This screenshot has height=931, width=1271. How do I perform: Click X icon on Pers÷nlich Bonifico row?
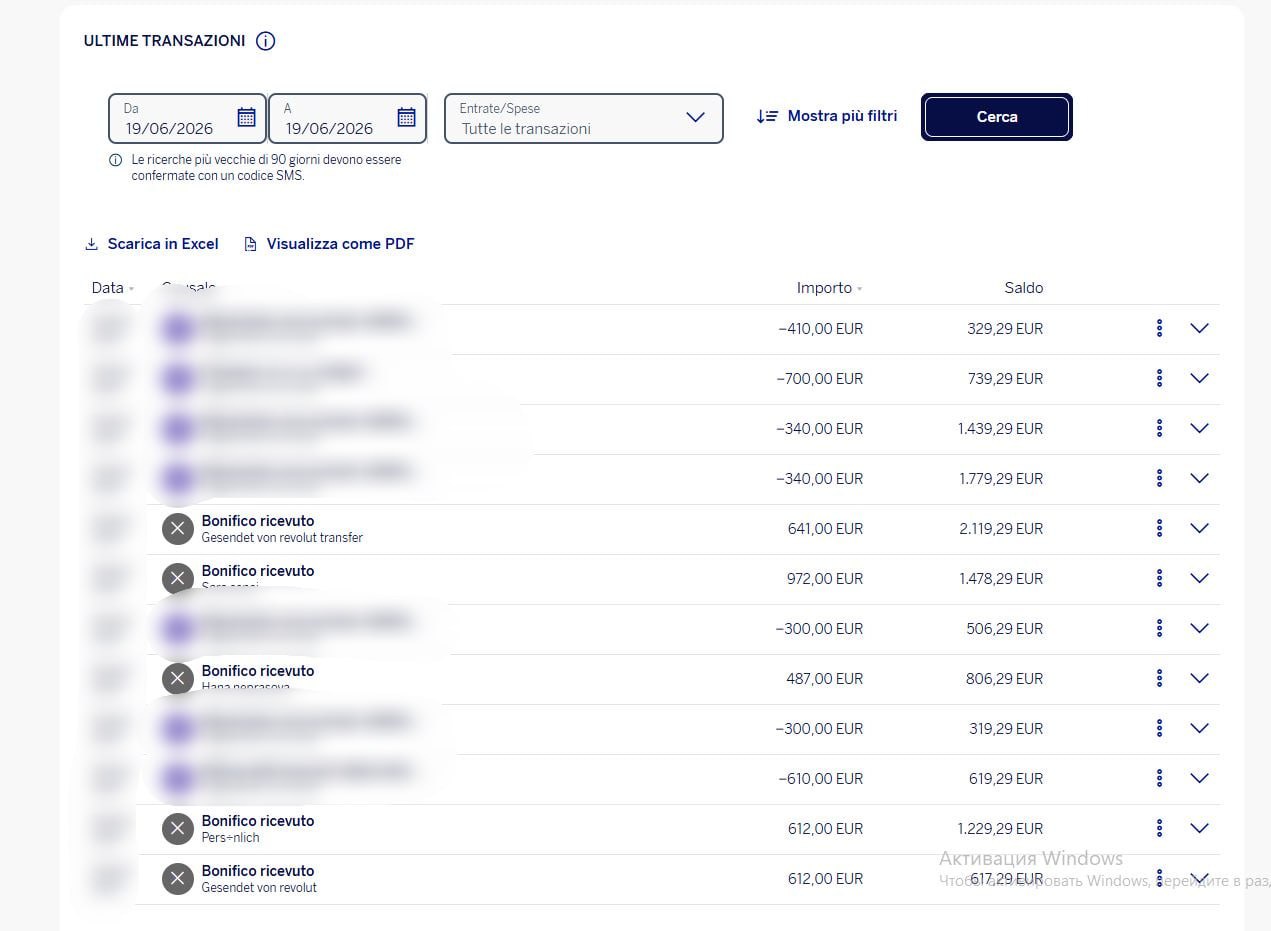[178, 828]
